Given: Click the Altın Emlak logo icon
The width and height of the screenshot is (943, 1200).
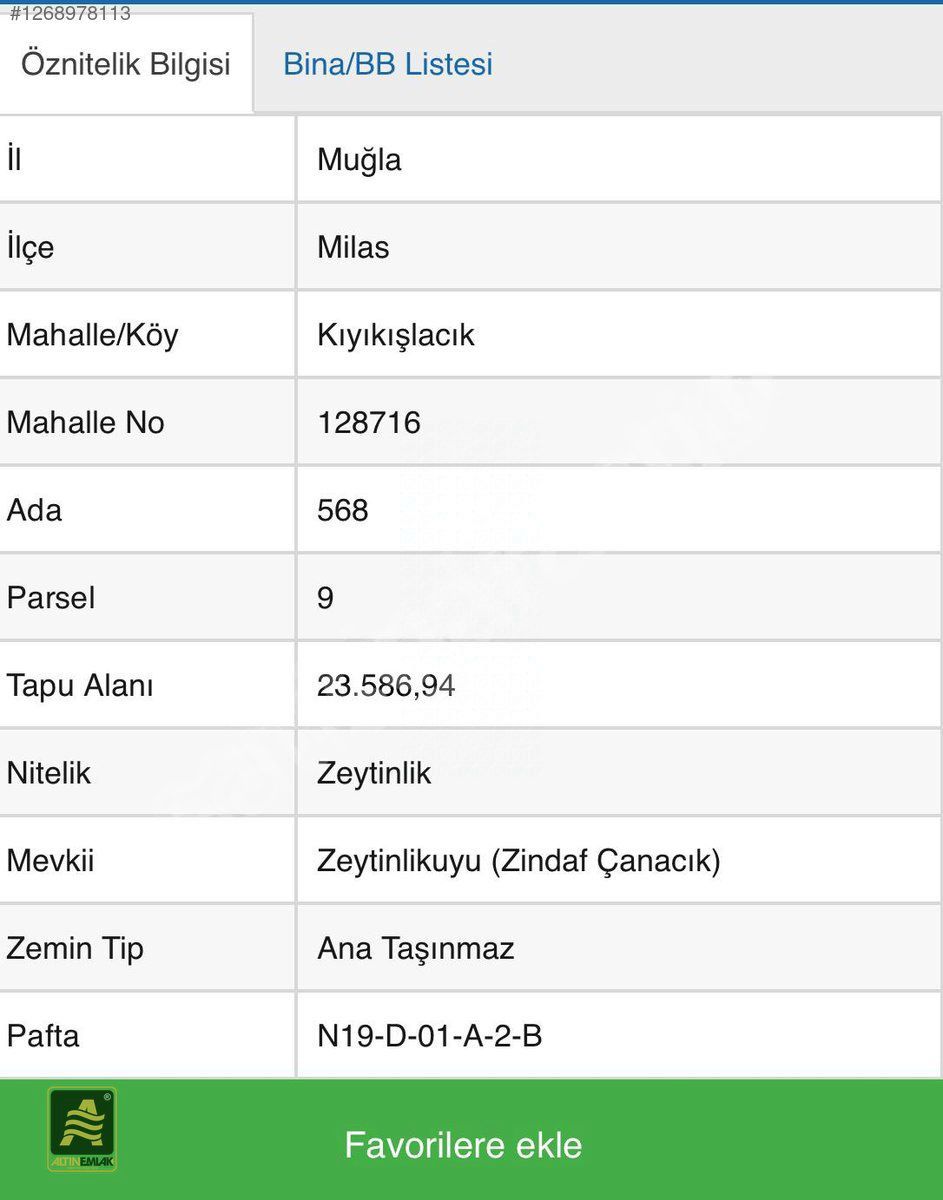Looking at the screenshot, I should click(82, 1129).
